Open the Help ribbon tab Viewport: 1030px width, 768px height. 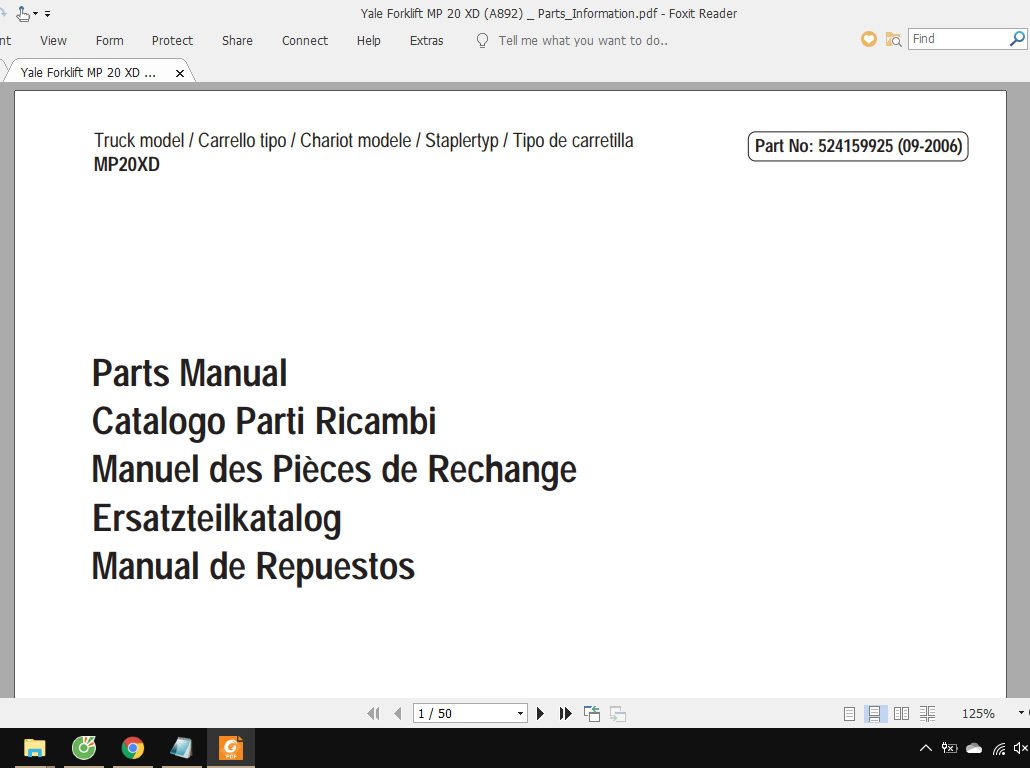point(369,41)
